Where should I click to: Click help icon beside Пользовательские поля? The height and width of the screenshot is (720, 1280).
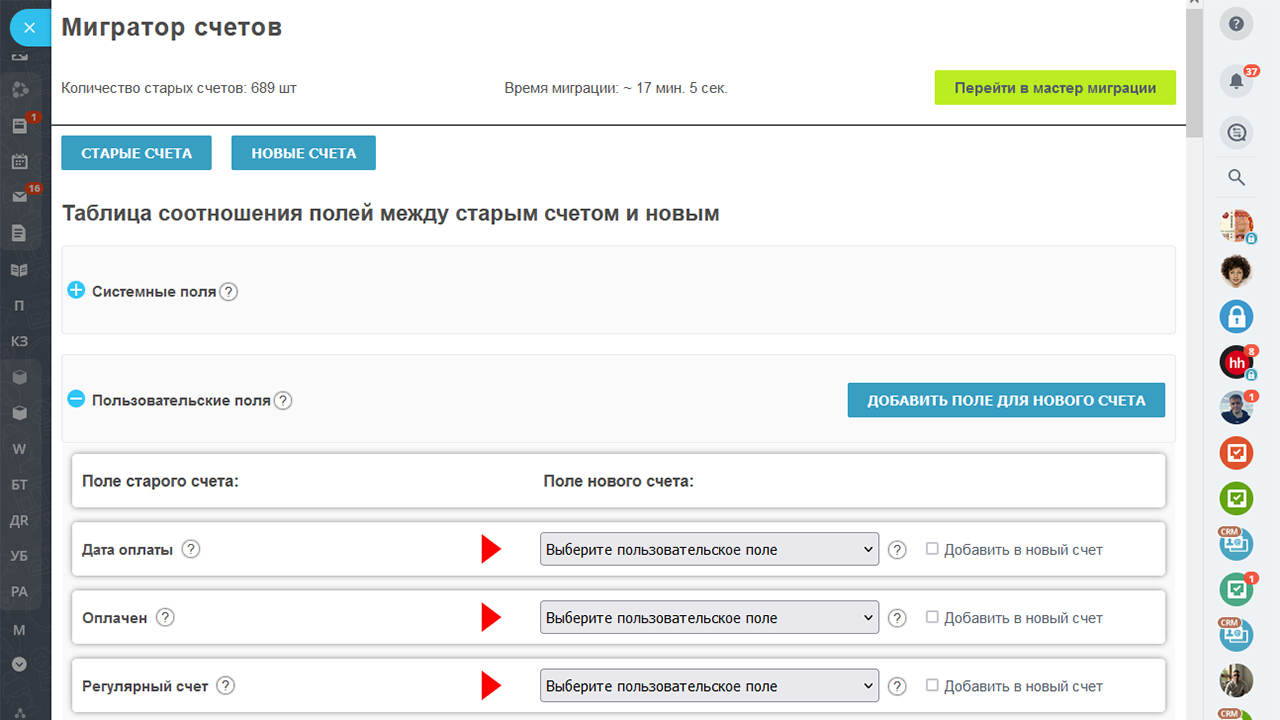[x=283, y=400]
